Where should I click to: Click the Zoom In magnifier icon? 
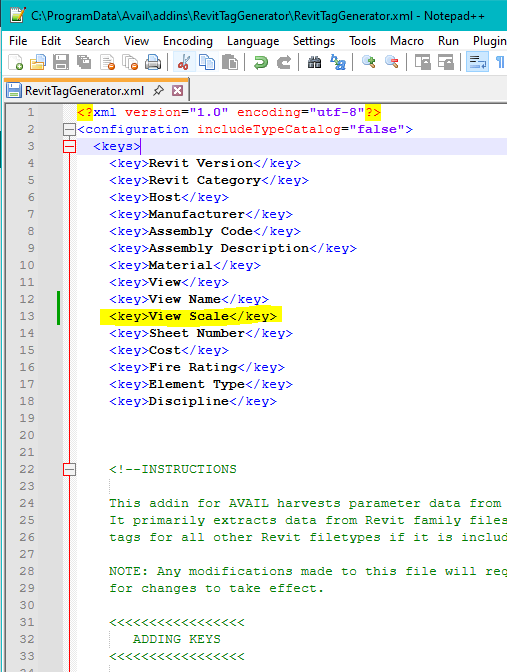[x=369, y=63]
